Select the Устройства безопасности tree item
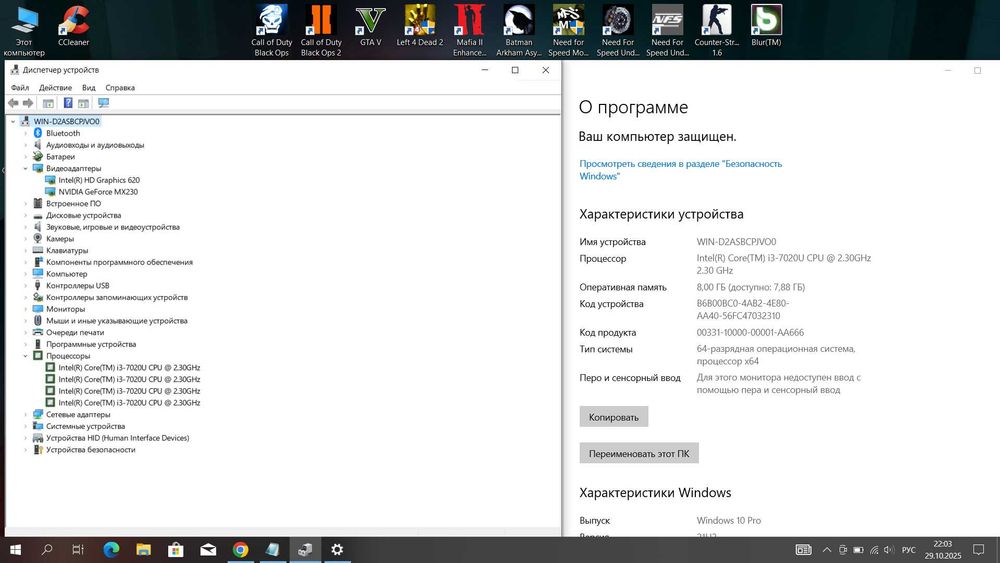The height and width of the screenshot is (563, 1000). point(91,450)
